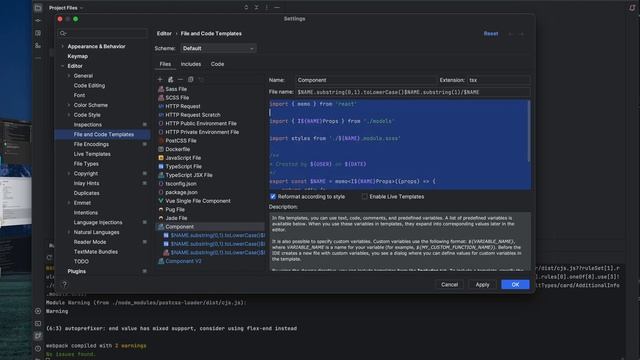The image size is (640, 360).
Task: Click the JavaScript File template icon
Action: [x=161, y=158]
